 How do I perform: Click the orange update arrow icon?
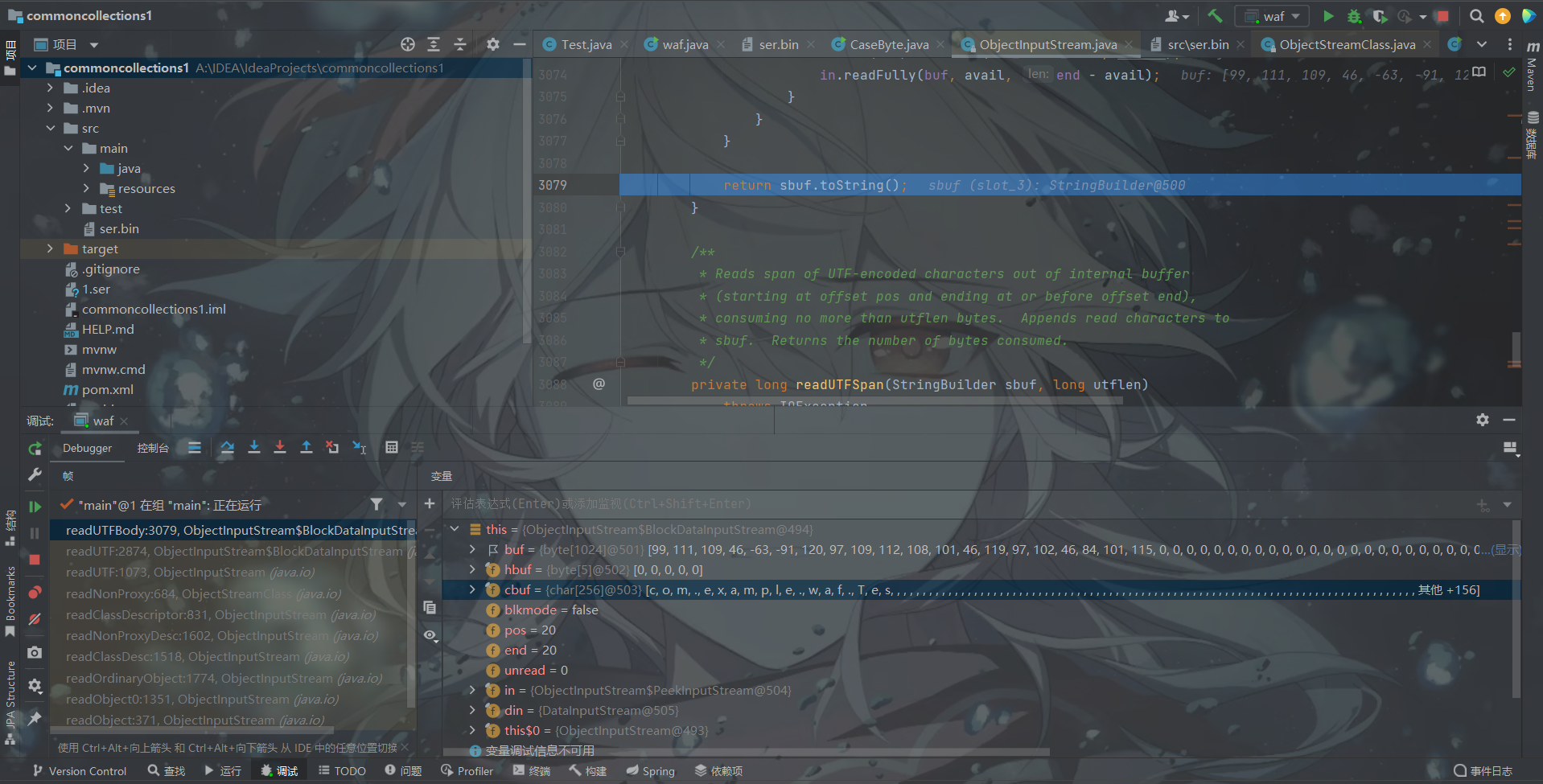click(1502, 16)
